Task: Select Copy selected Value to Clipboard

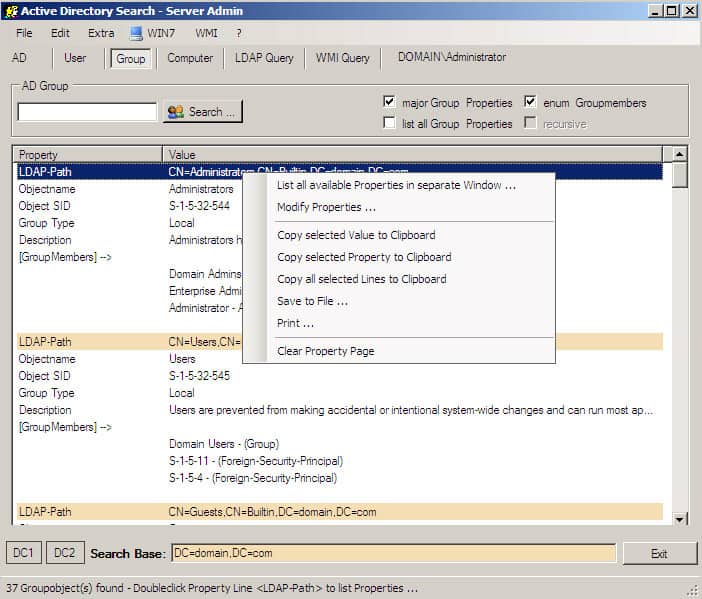Action: 356,235
